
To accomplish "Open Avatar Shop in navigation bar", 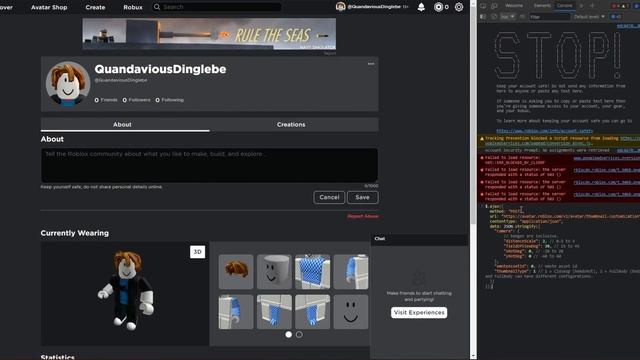I will pos(49,7).
